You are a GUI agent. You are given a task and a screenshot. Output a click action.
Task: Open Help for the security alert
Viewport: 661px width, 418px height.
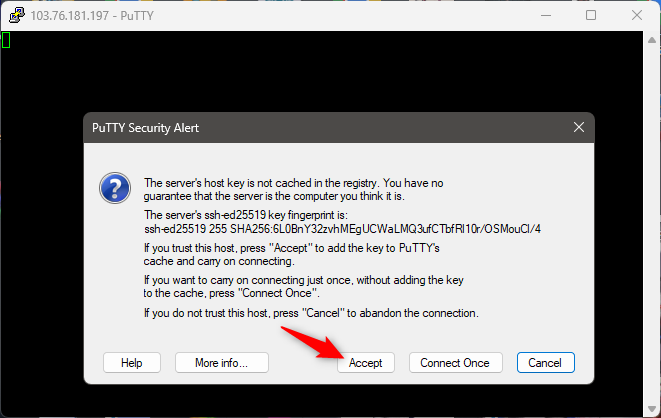[132, 363]
